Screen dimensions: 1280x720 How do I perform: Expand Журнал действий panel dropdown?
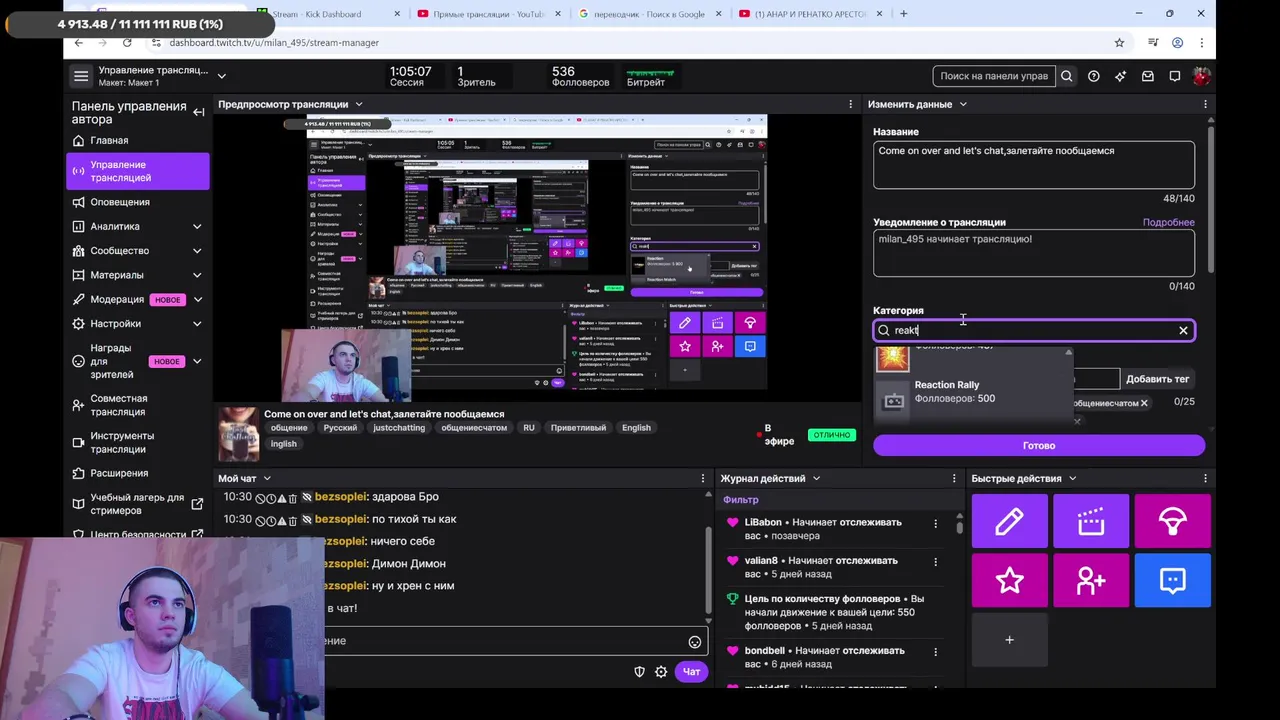pos(816,478)
